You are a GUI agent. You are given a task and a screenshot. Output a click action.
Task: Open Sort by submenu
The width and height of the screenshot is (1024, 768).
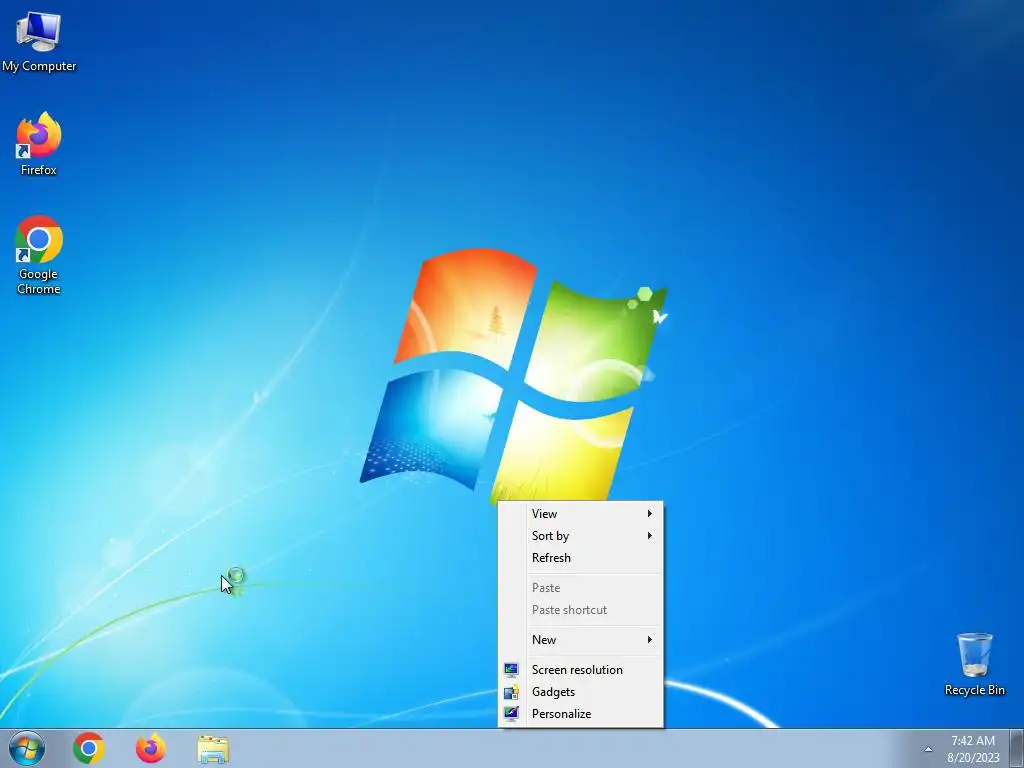tap(581, 536)
